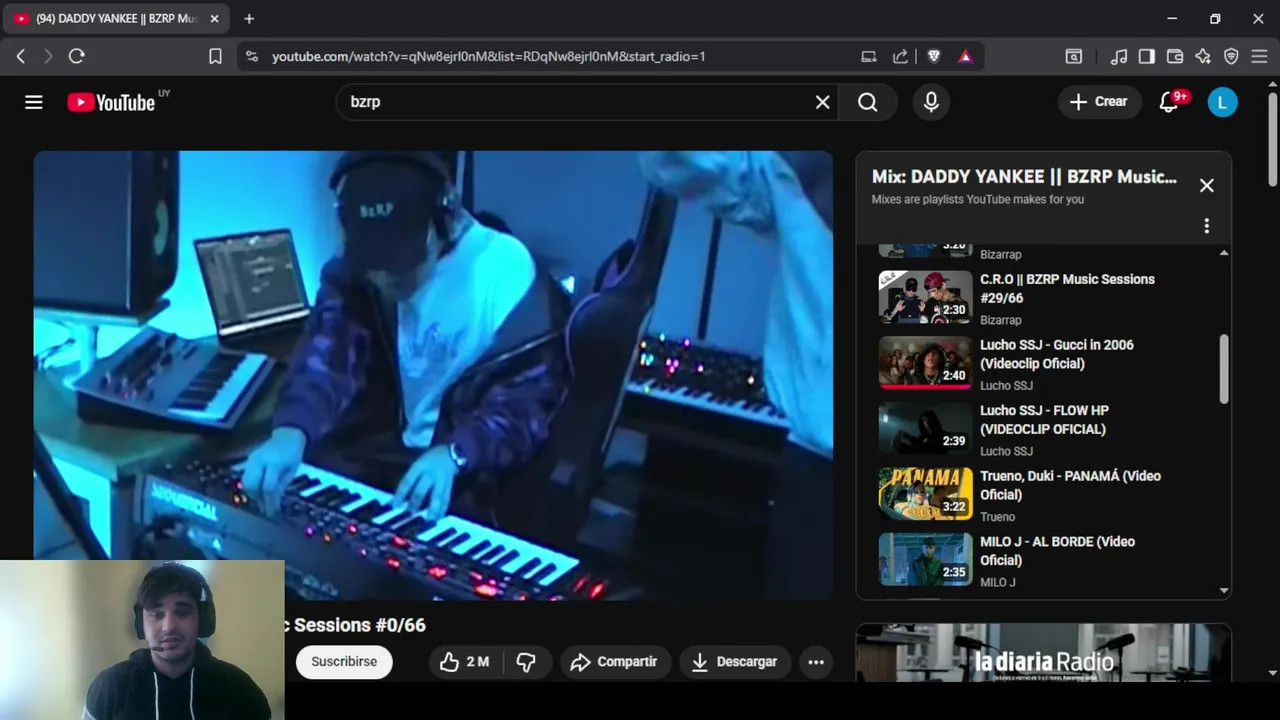Screen dimensions: 1280x720
Task: Open Brave Wallet icon
Action: coord(1175,57)
